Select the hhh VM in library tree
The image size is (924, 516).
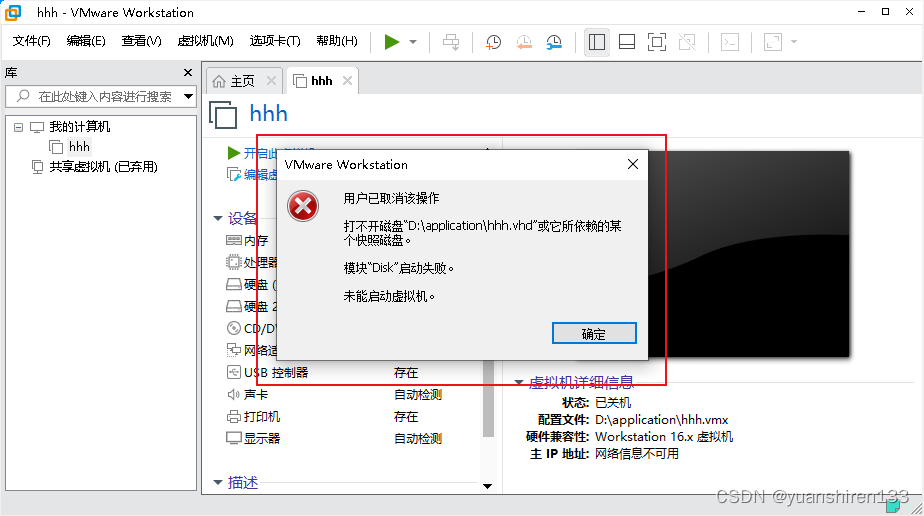tap(79, 147)
